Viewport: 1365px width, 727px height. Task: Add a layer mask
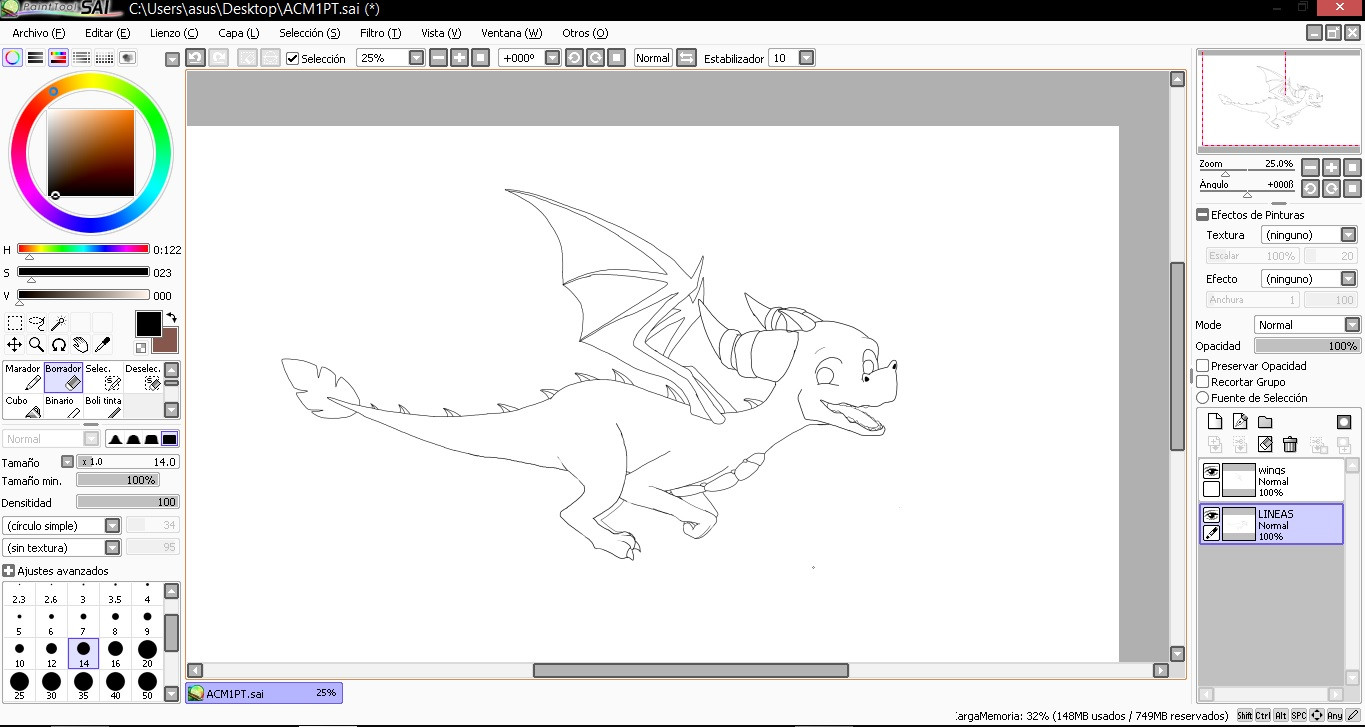pos(1344,422)
